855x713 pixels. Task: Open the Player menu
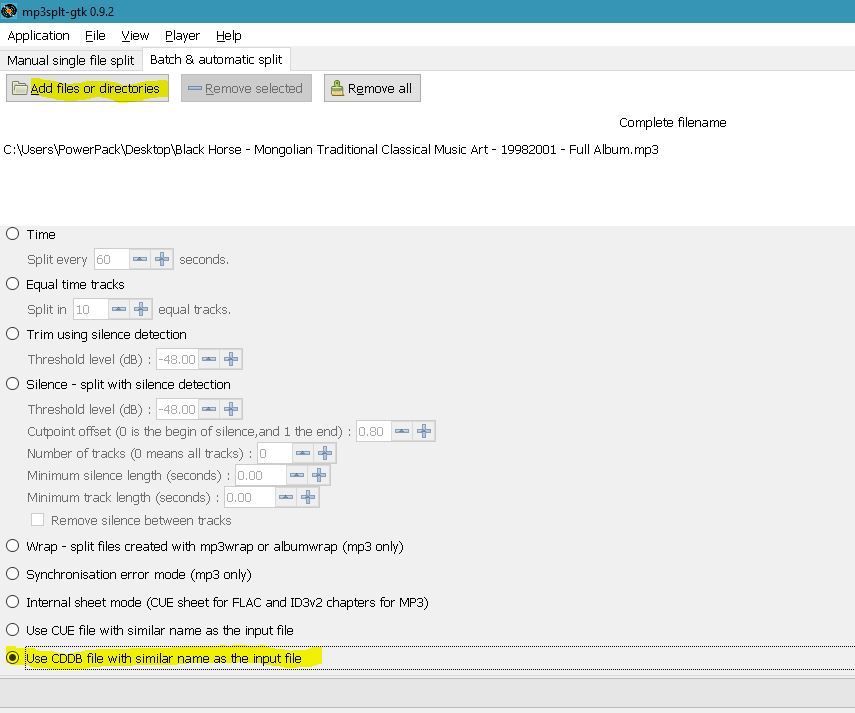(x=183, y=36)
